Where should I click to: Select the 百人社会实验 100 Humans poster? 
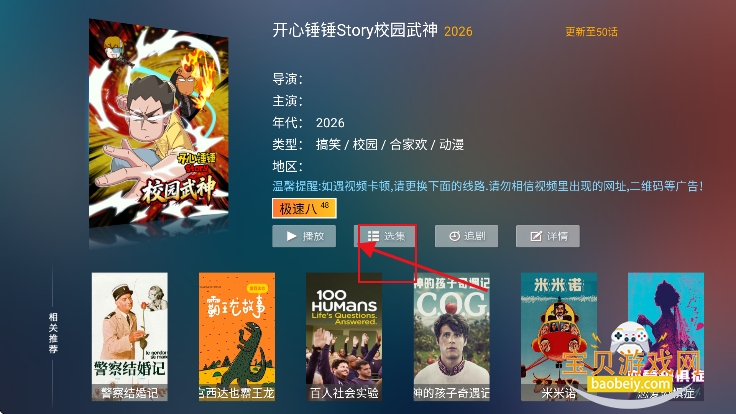[344, 337]
